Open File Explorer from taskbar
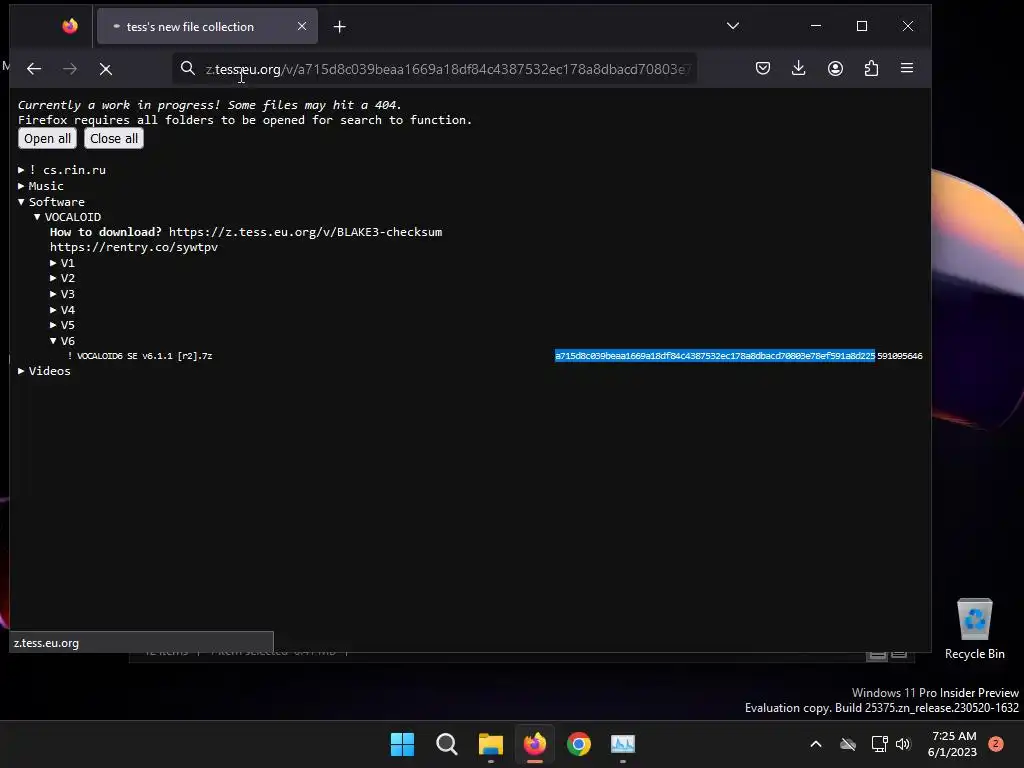Viewport: 1024px width, 768px height. pos(490,744)
